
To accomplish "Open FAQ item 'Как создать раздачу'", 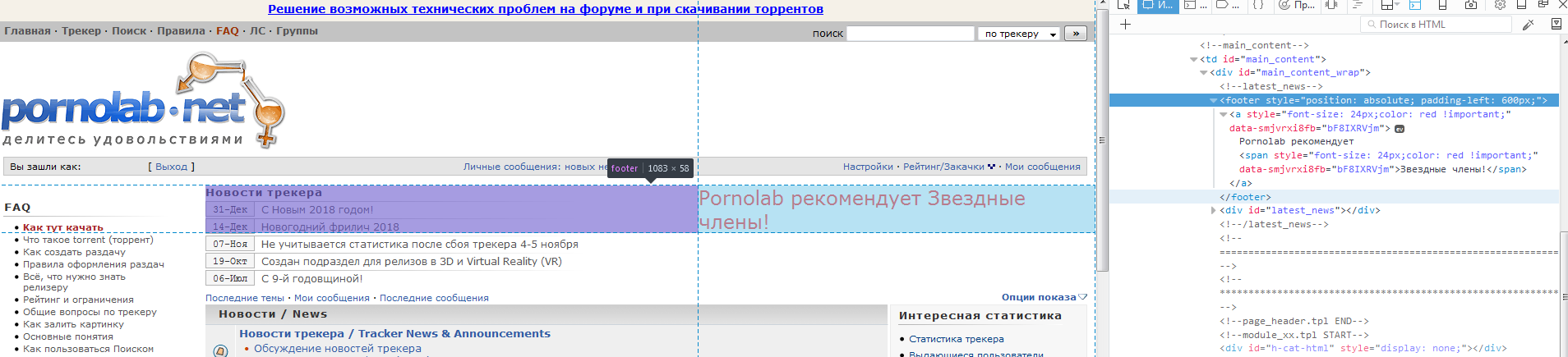I will 74,252.
